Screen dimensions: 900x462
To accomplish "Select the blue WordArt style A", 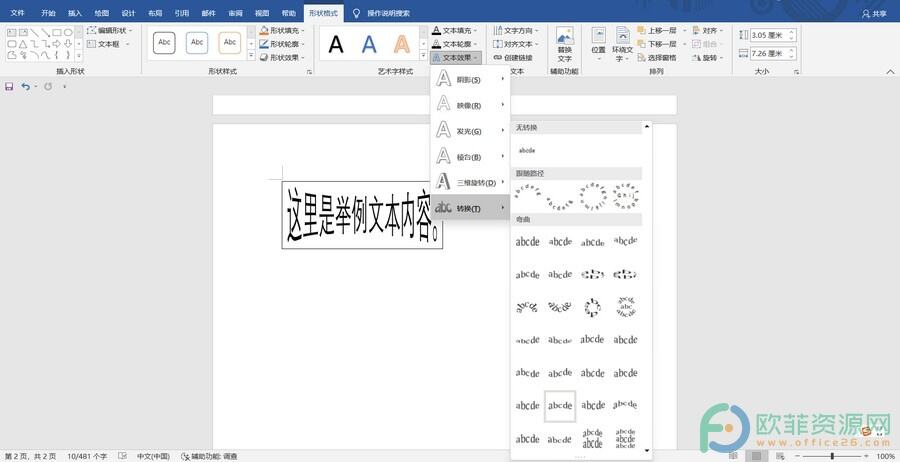I will point(369,44).
